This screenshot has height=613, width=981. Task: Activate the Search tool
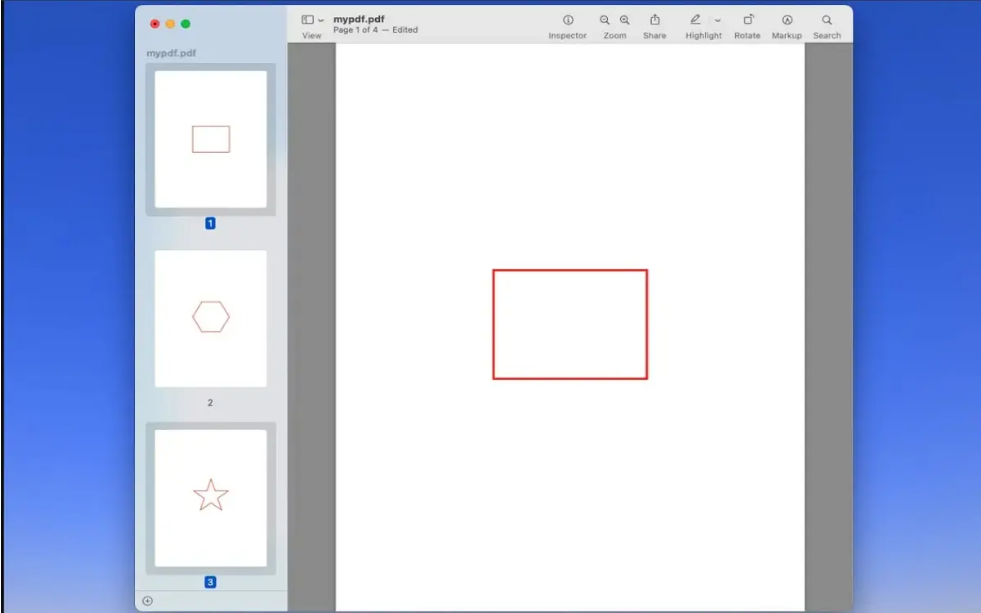point(826,20)
